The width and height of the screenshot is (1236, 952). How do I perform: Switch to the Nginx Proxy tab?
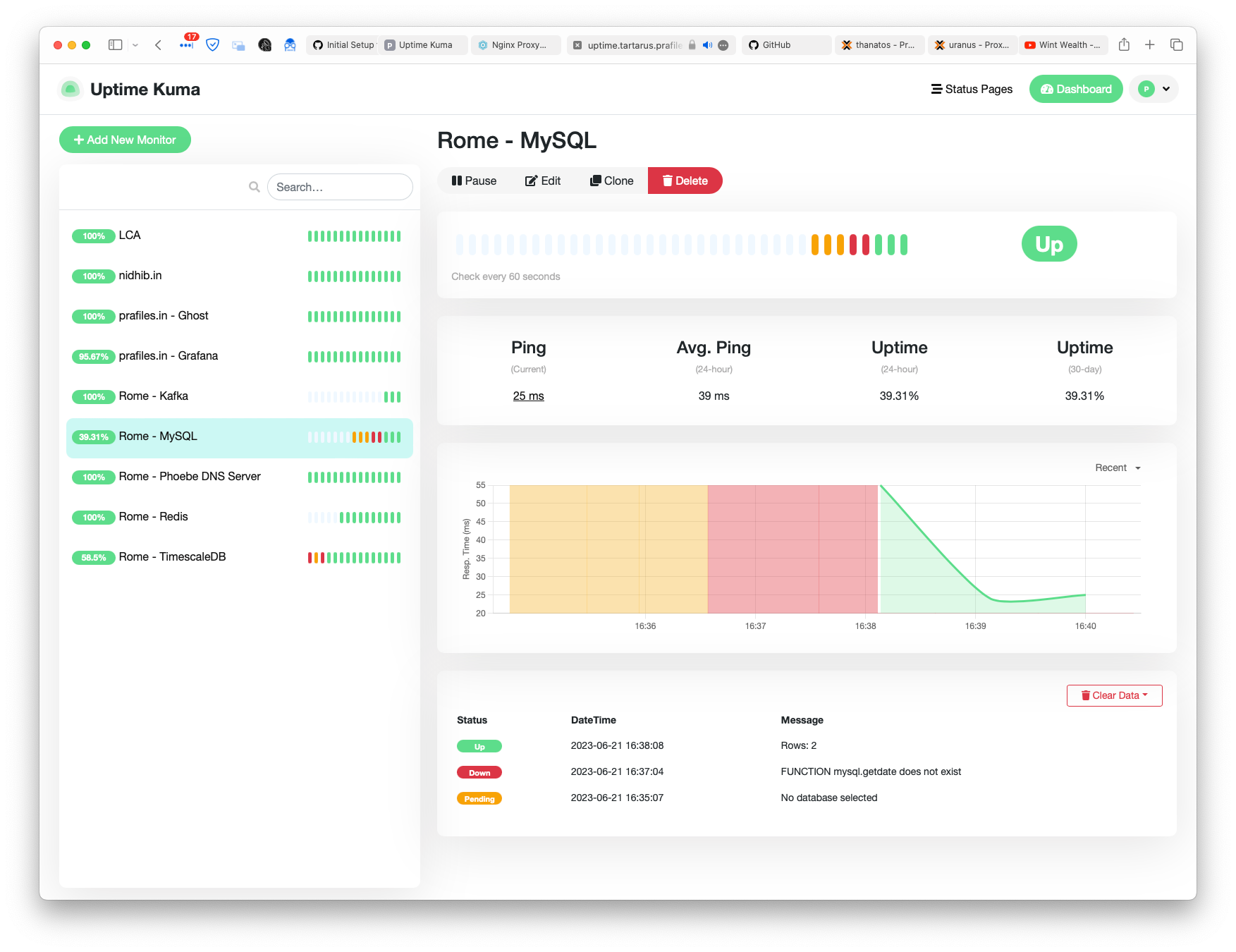tap(516, 44)
